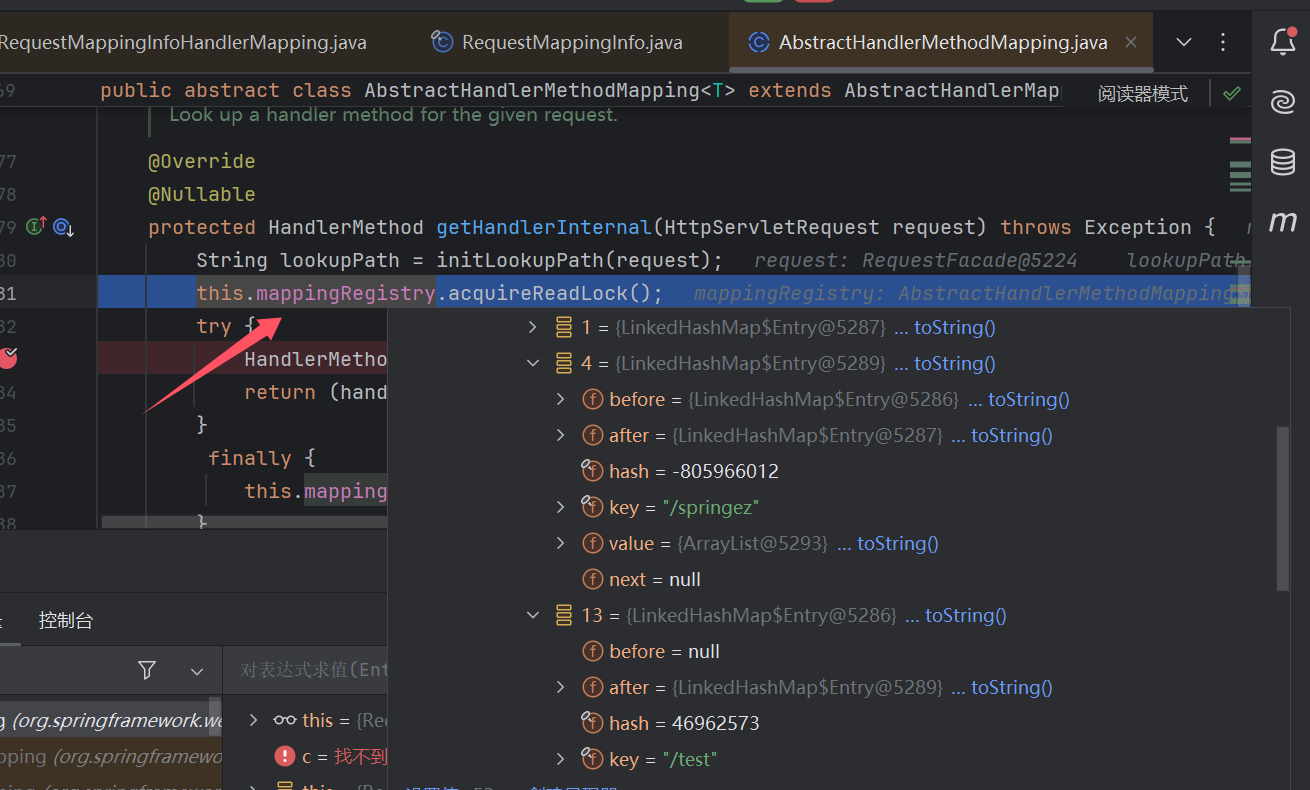Click the glasses watch icon beside this

click(285, 720)
